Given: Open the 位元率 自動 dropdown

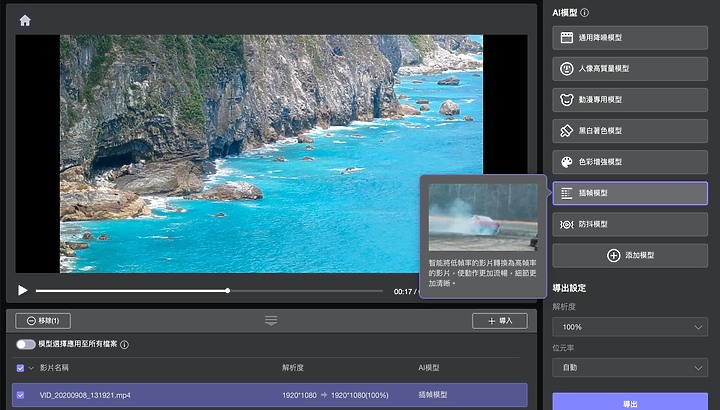Looking at the screenshot, I should click(630, 367).
